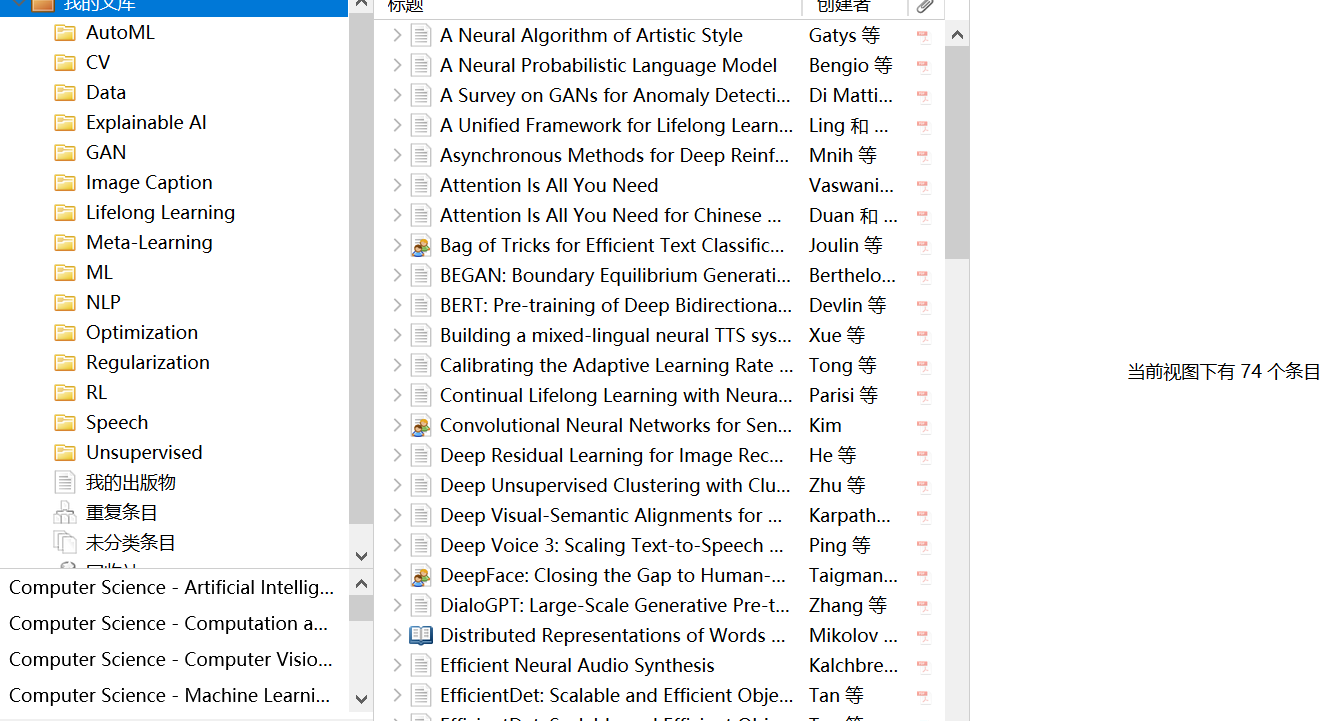Expand Attention Is All You Need item
The width and height of the screenshot is (1342, 721).
pos(397,185)
